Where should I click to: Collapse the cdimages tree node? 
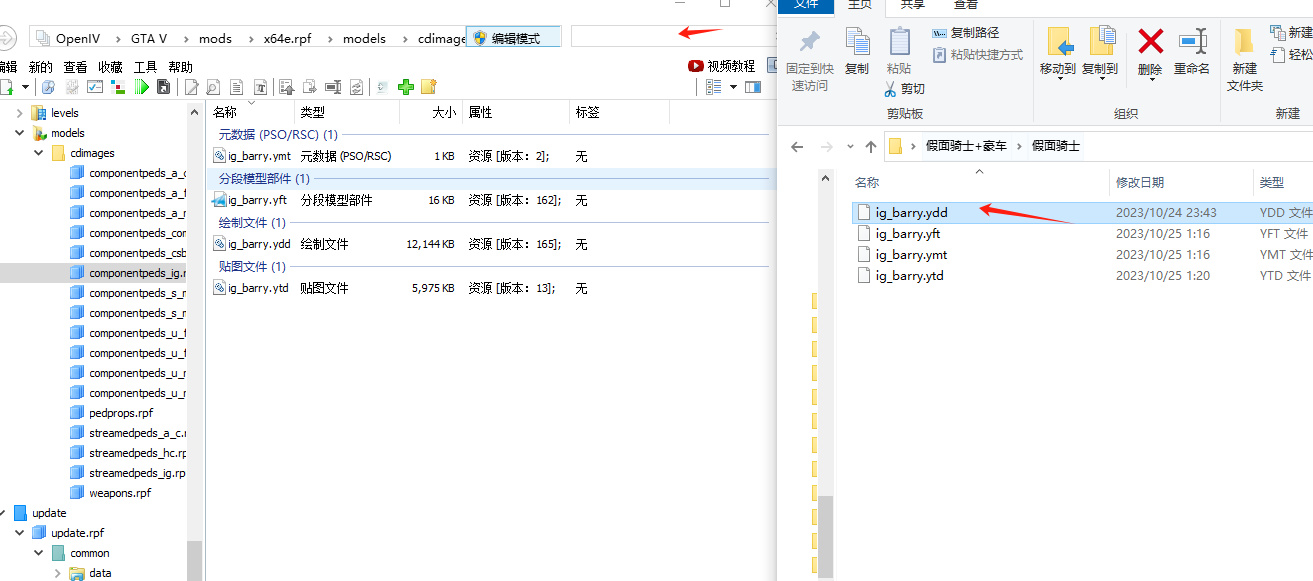pyautogui.click(x=39, y=153)
